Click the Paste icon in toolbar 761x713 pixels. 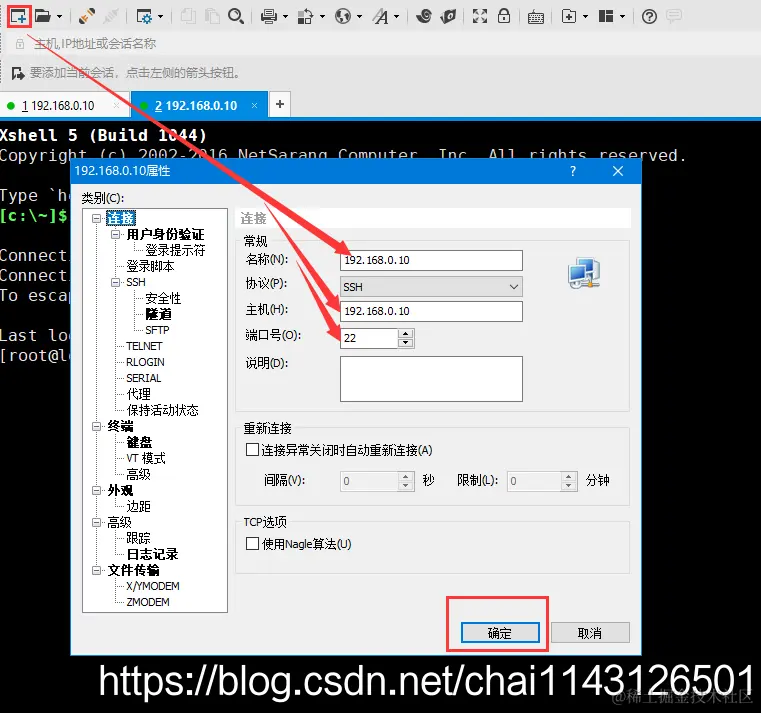point(212,17)
